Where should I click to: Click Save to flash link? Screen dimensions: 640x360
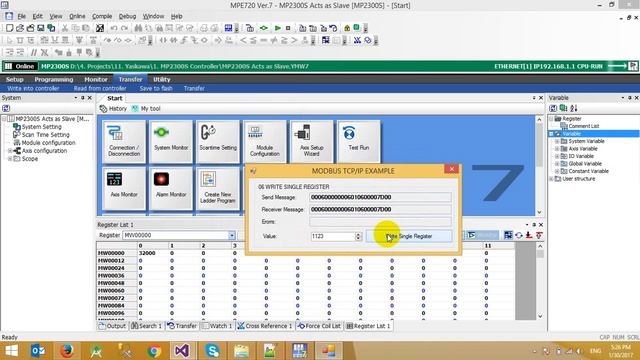point(156,89)
